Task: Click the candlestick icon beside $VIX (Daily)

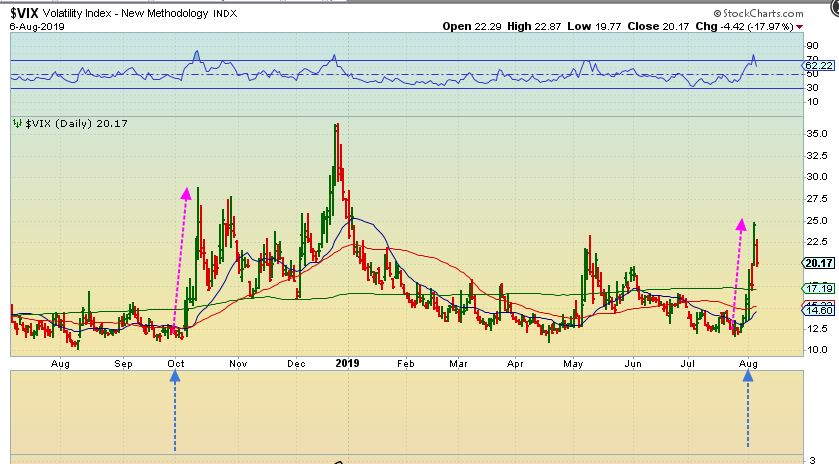Action: point(16,124)
